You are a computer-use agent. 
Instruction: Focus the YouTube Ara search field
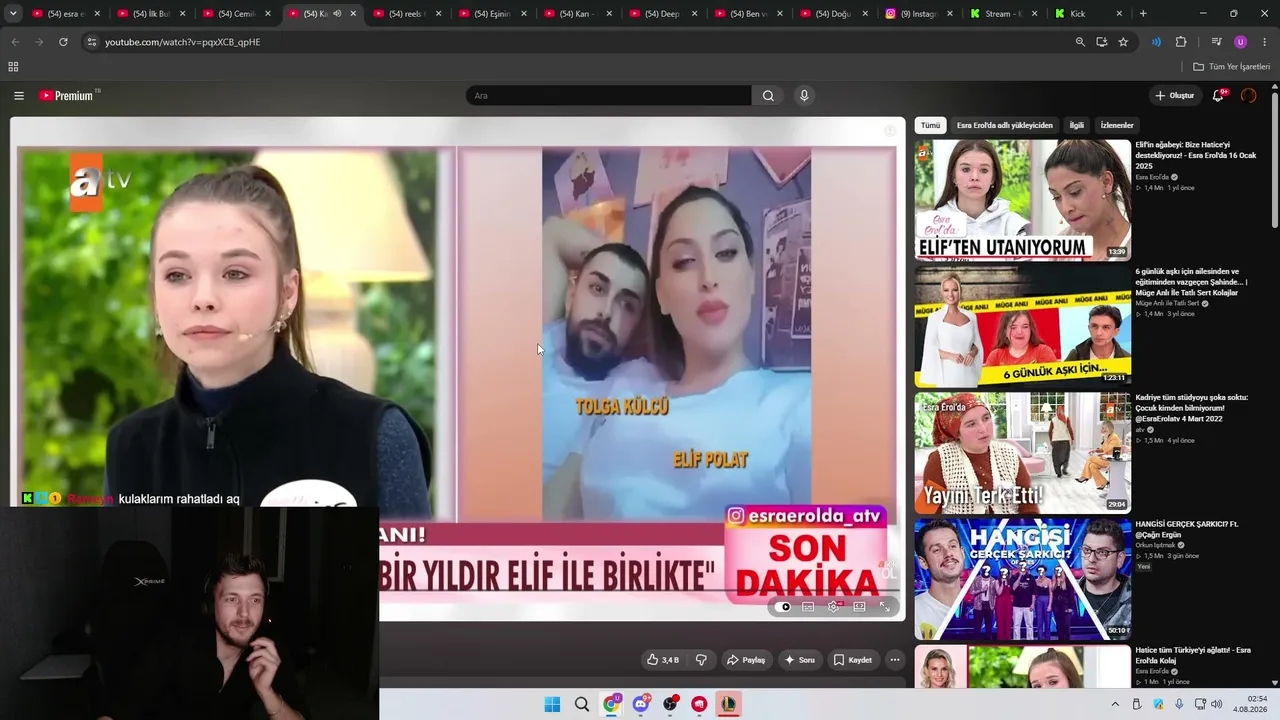click(608, 96)
